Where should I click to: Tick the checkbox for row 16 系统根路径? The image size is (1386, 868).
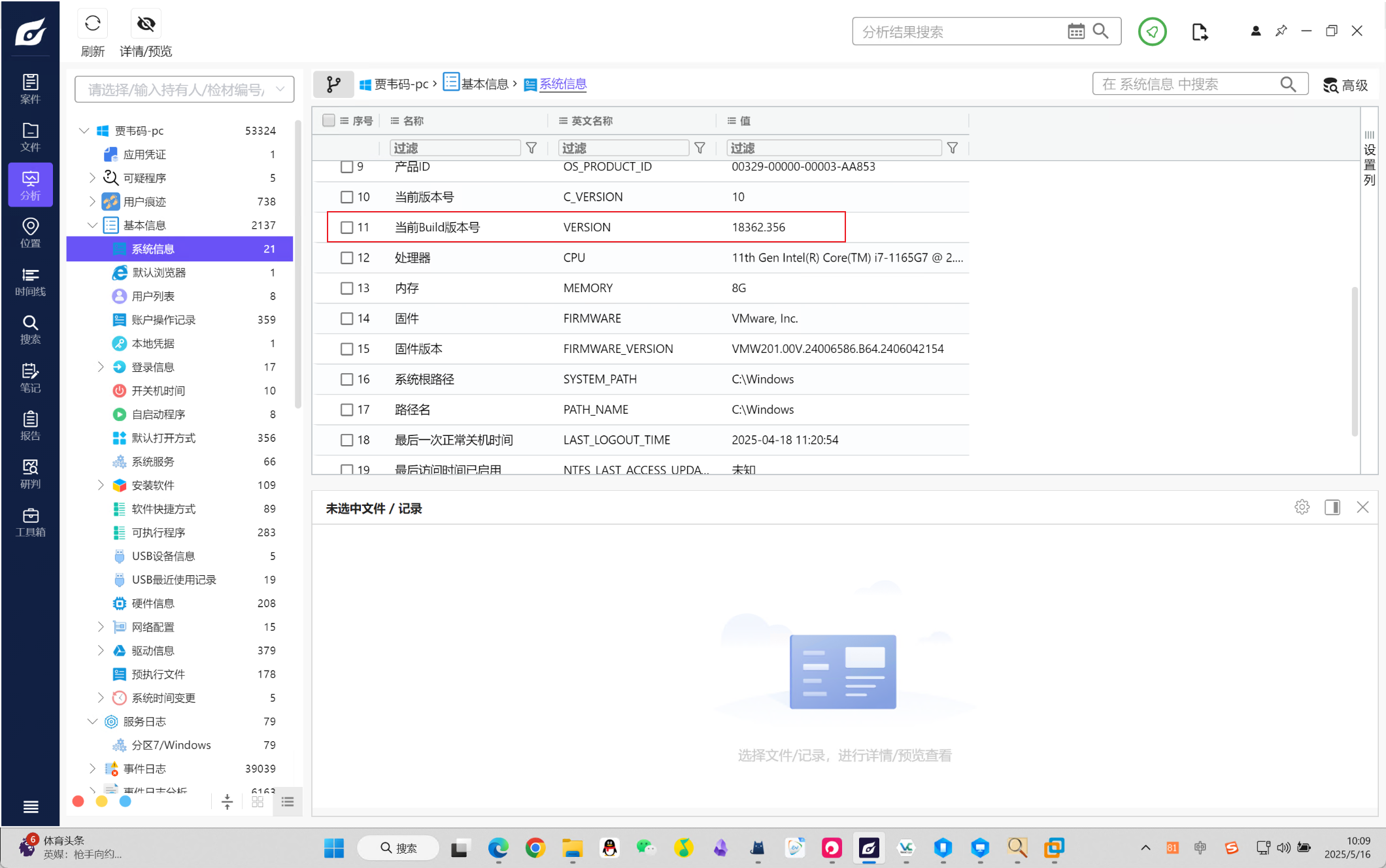[x=346, y=379]
